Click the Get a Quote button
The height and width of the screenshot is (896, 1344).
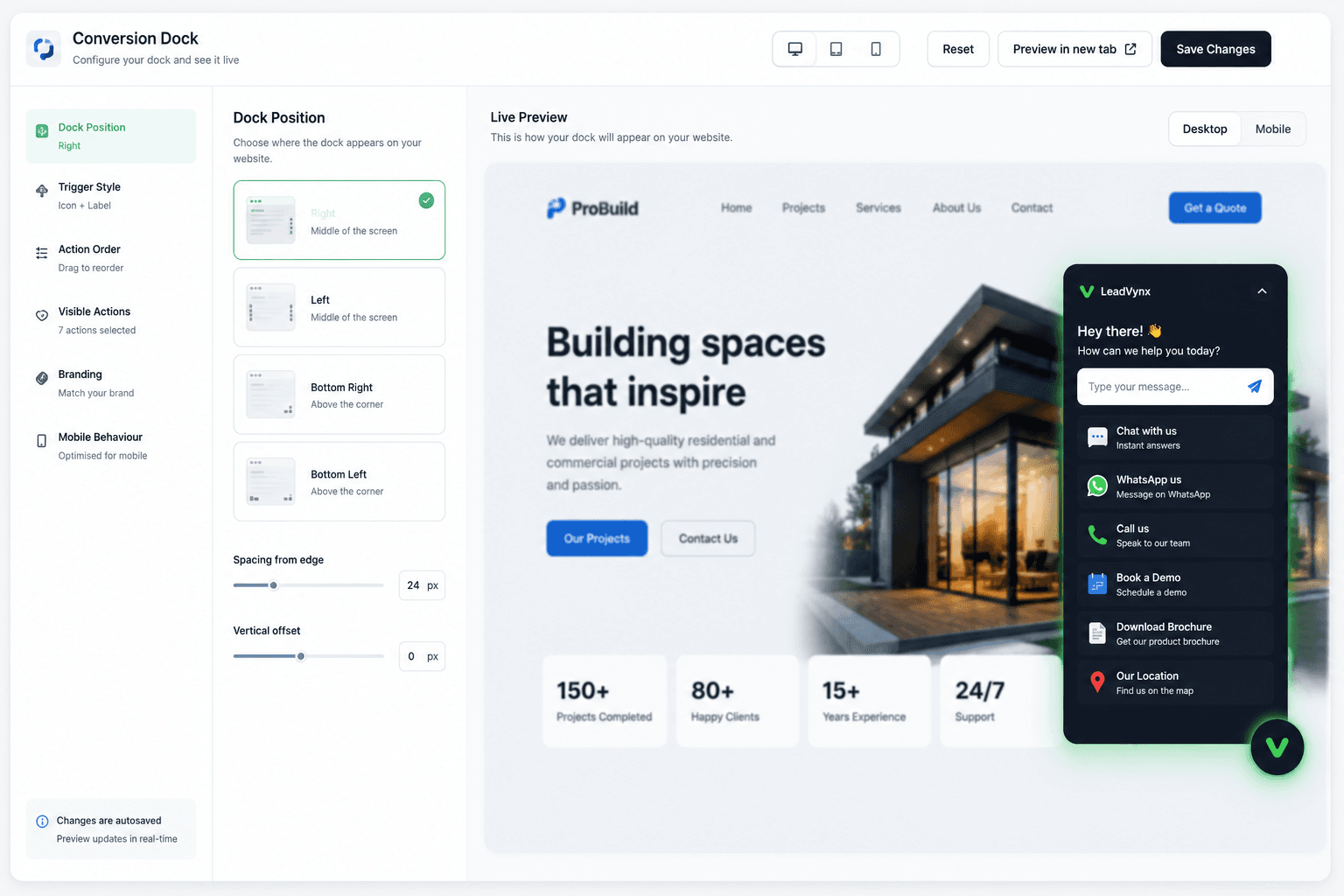click(1215, 207)
